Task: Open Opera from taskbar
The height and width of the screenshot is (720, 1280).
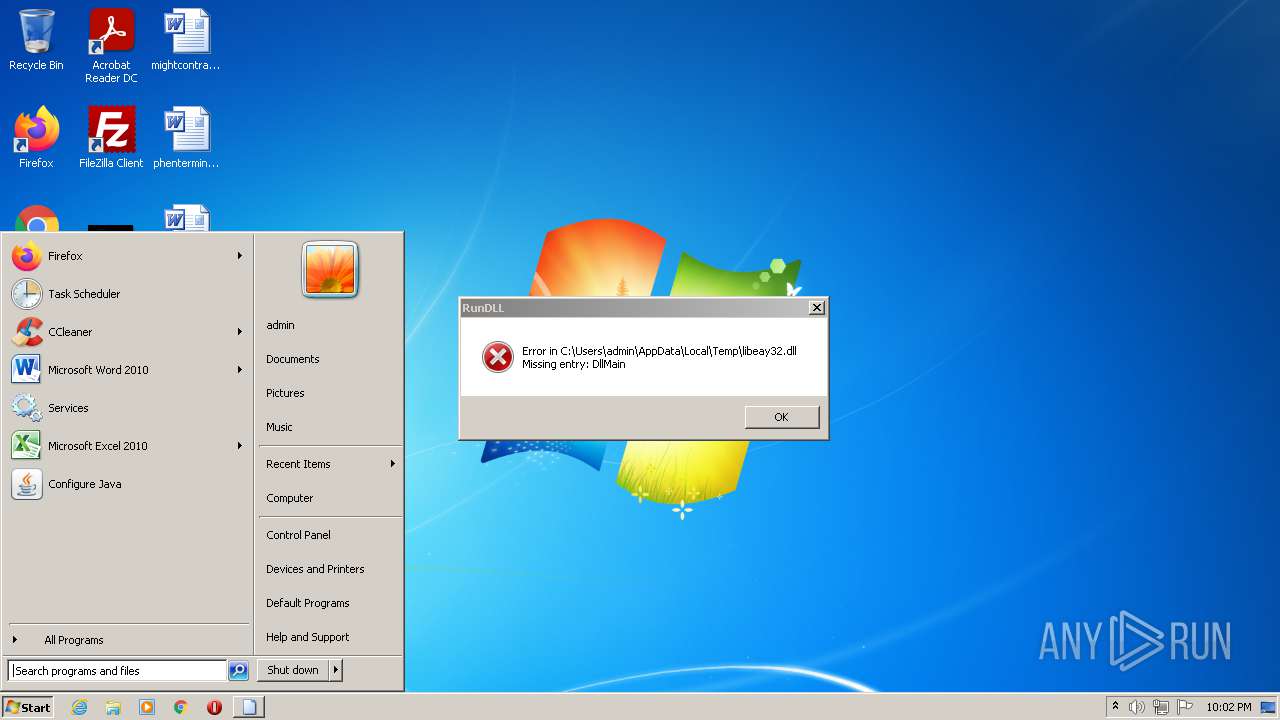Action: click(214, 707)
